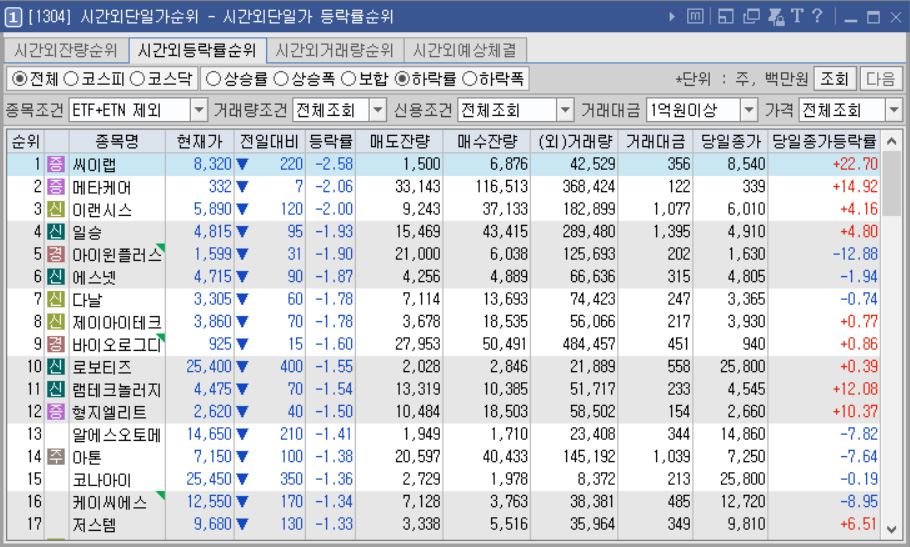The height and width of the screenshot is (547, 910).
Task: Maximize the 1304 window
Action: [873, 17]
